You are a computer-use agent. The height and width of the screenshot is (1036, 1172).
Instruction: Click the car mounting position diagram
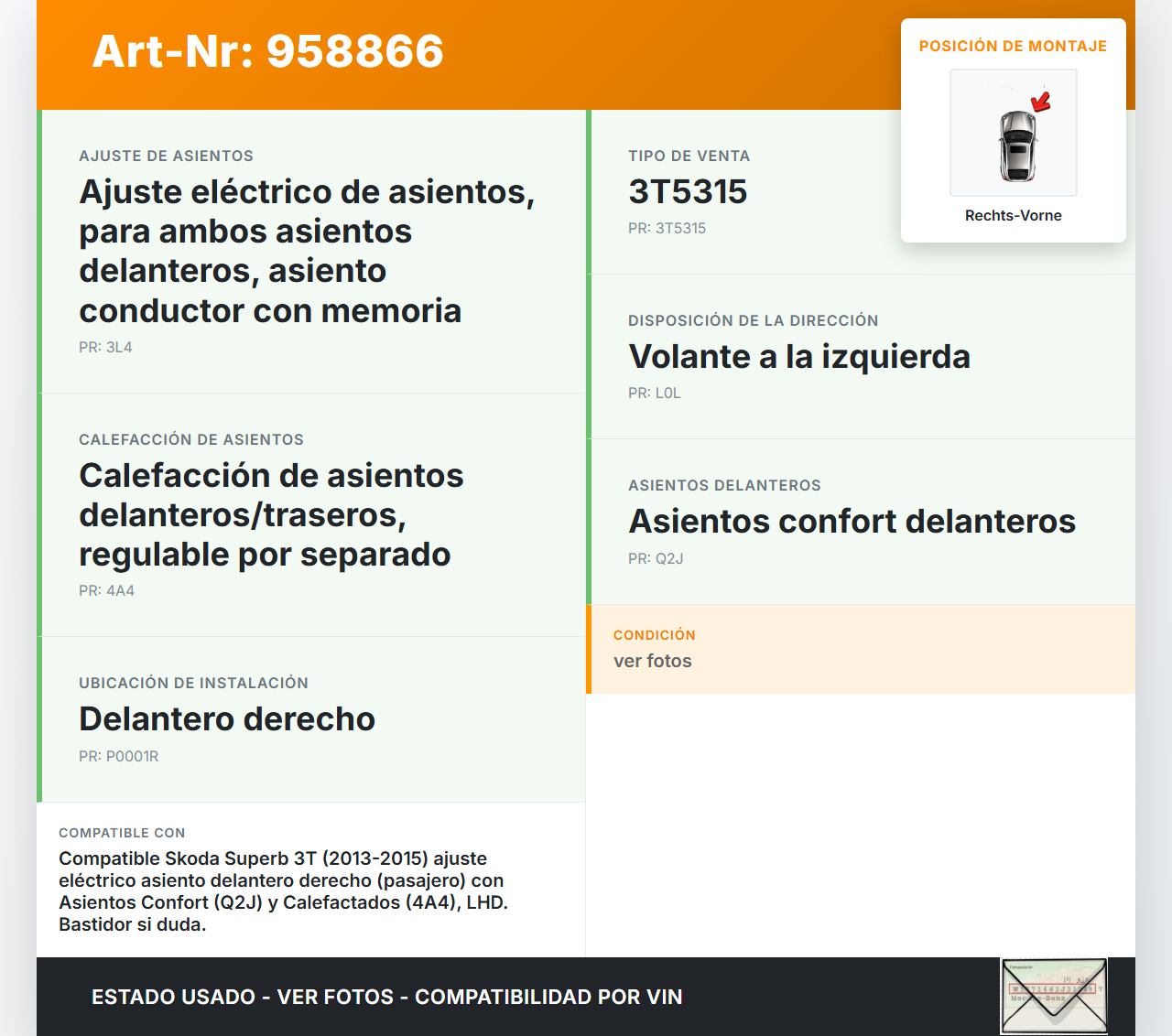(1014, 133)
